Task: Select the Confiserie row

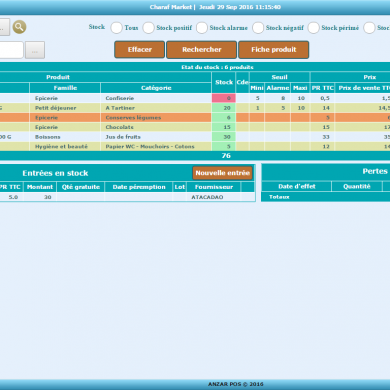Action: point(195,98)
